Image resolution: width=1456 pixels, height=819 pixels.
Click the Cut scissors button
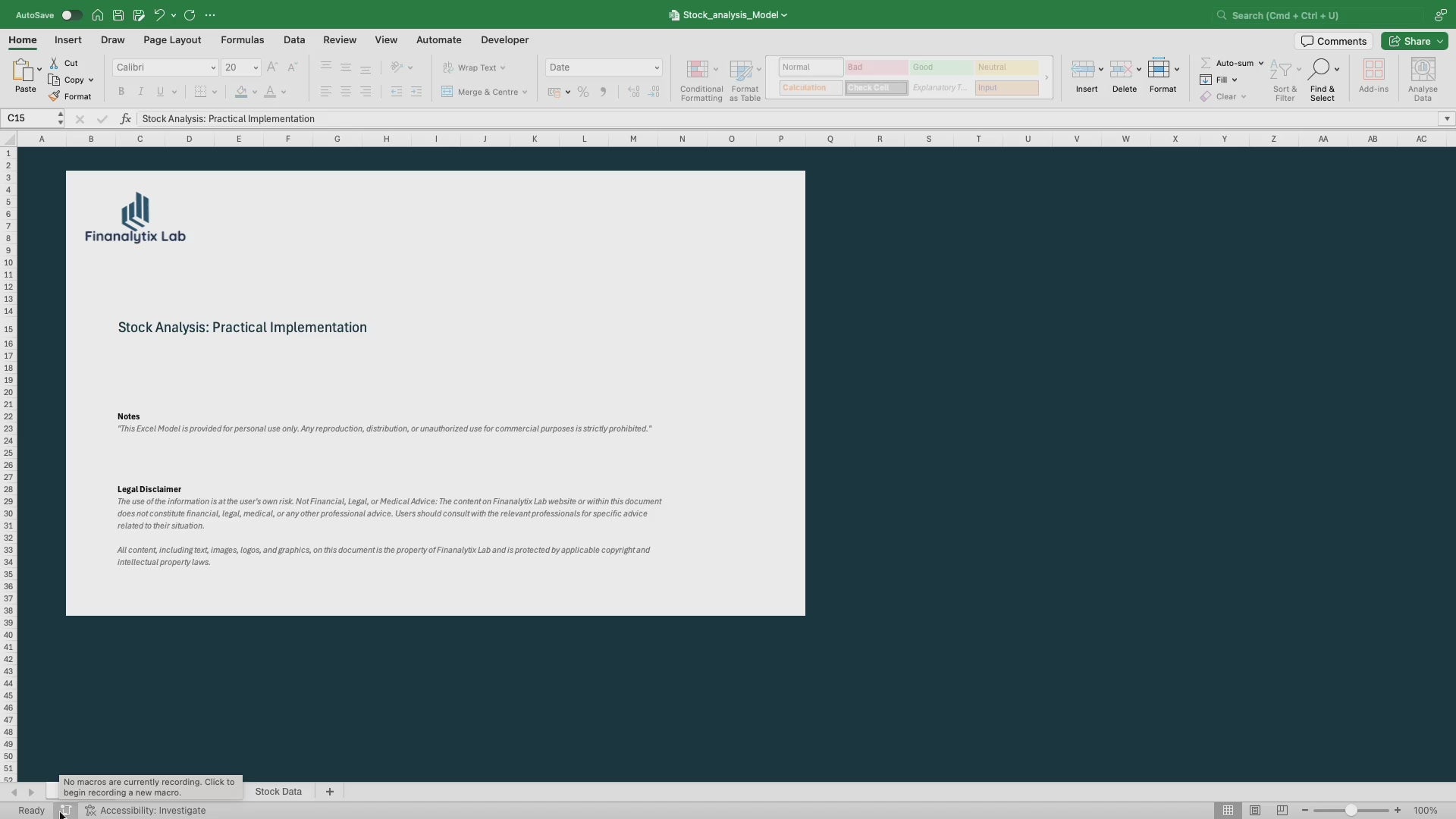64,63
